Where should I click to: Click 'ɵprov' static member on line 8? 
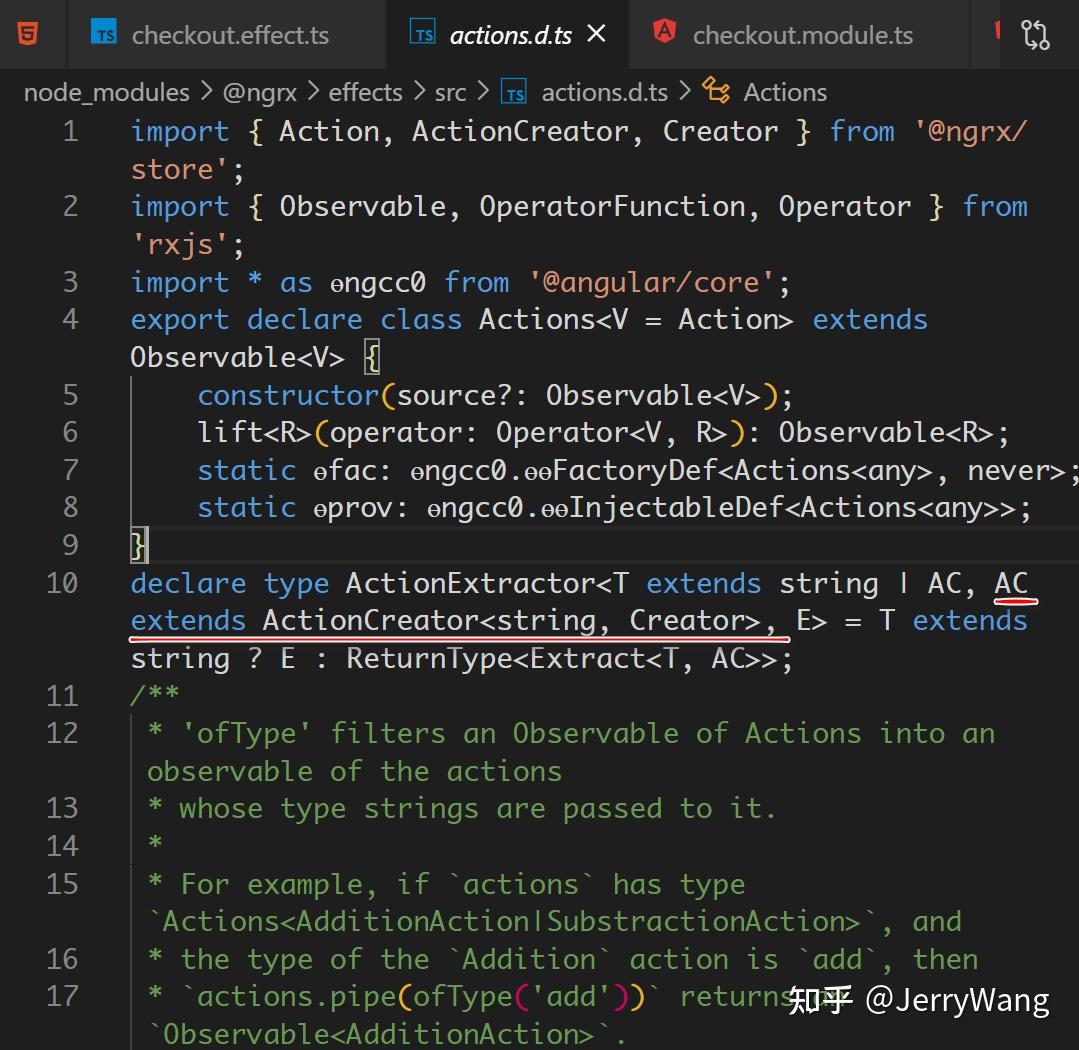352,508
